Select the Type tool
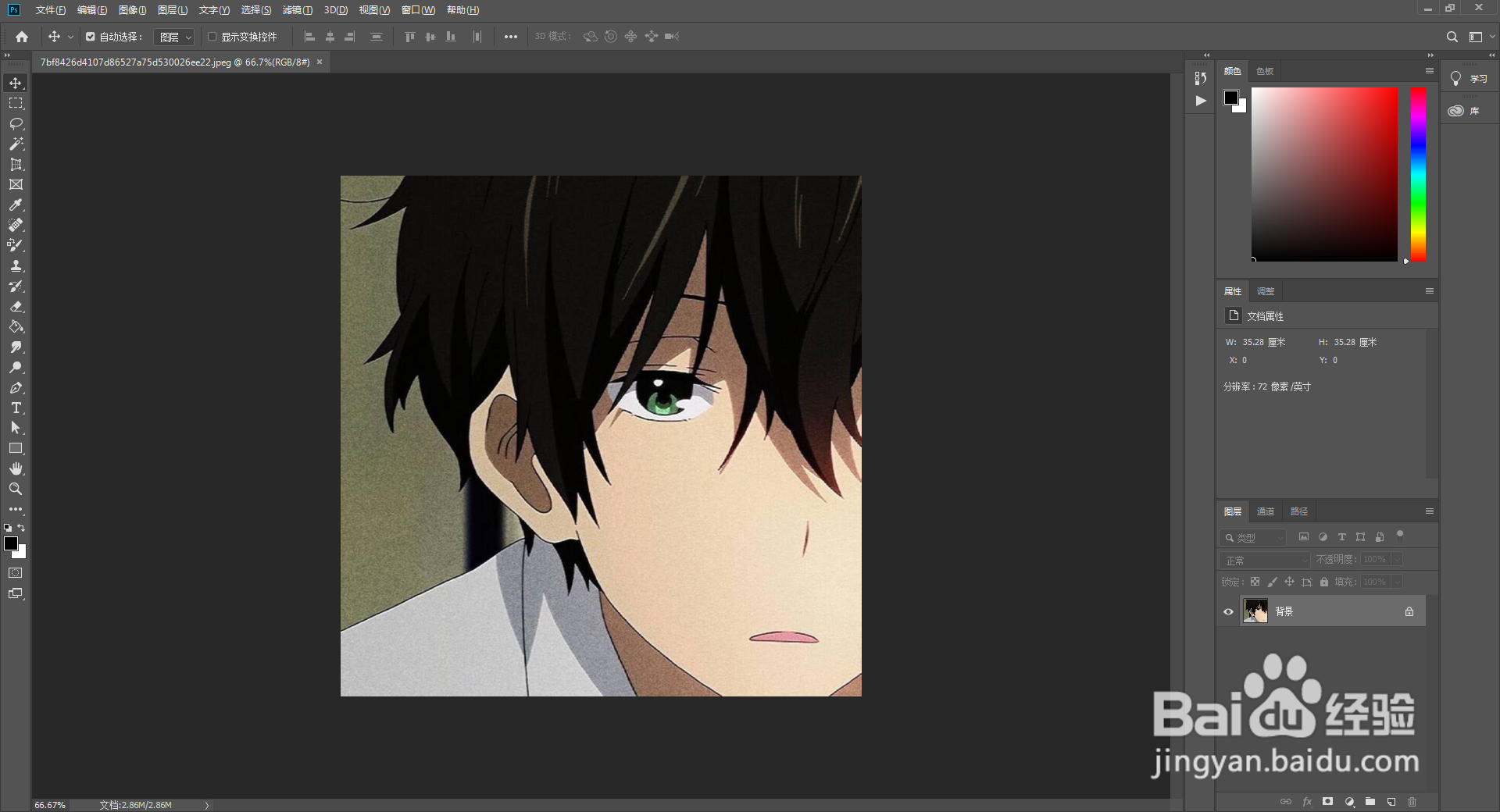Image resolution: width=1500 pixels, height=812 pixels. (16, 408)
